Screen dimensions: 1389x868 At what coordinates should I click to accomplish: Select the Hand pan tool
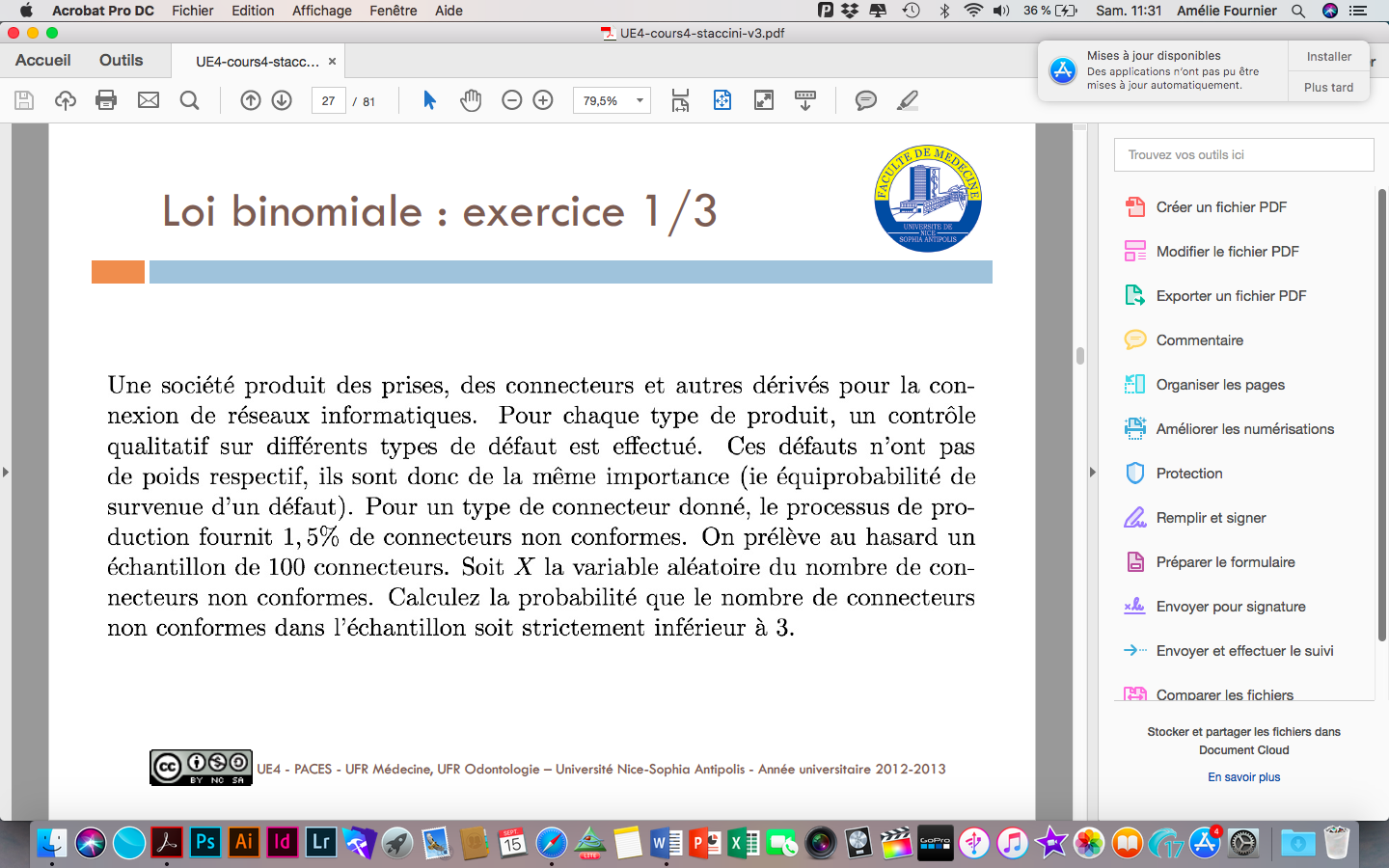(471, 100)
